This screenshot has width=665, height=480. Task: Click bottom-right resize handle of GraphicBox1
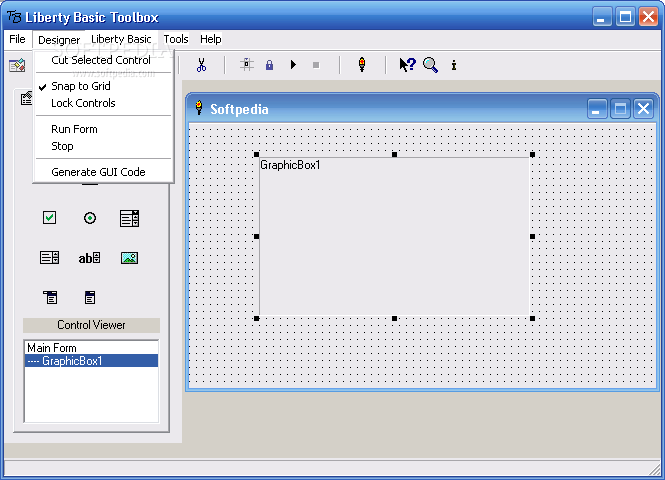(532, 318)
